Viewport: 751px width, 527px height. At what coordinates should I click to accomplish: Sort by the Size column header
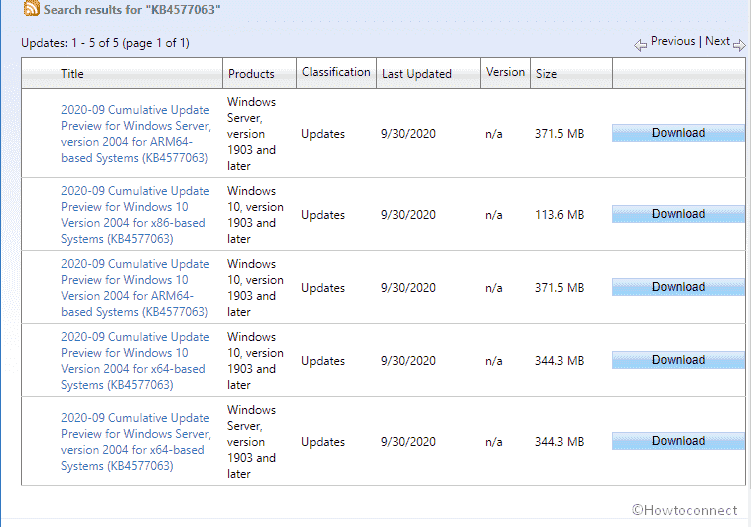546,73
